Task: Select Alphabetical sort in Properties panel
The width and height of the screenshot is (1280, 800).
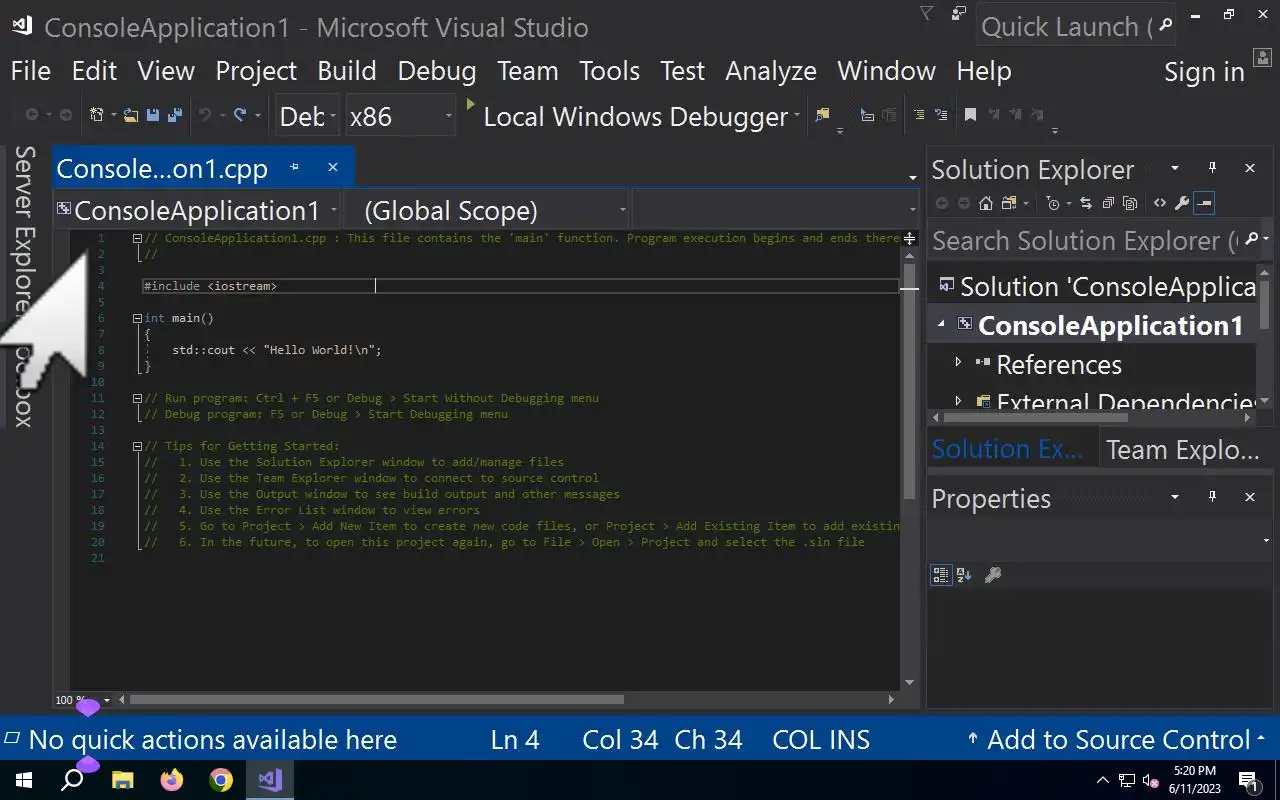Action: (x=964, y=575)
